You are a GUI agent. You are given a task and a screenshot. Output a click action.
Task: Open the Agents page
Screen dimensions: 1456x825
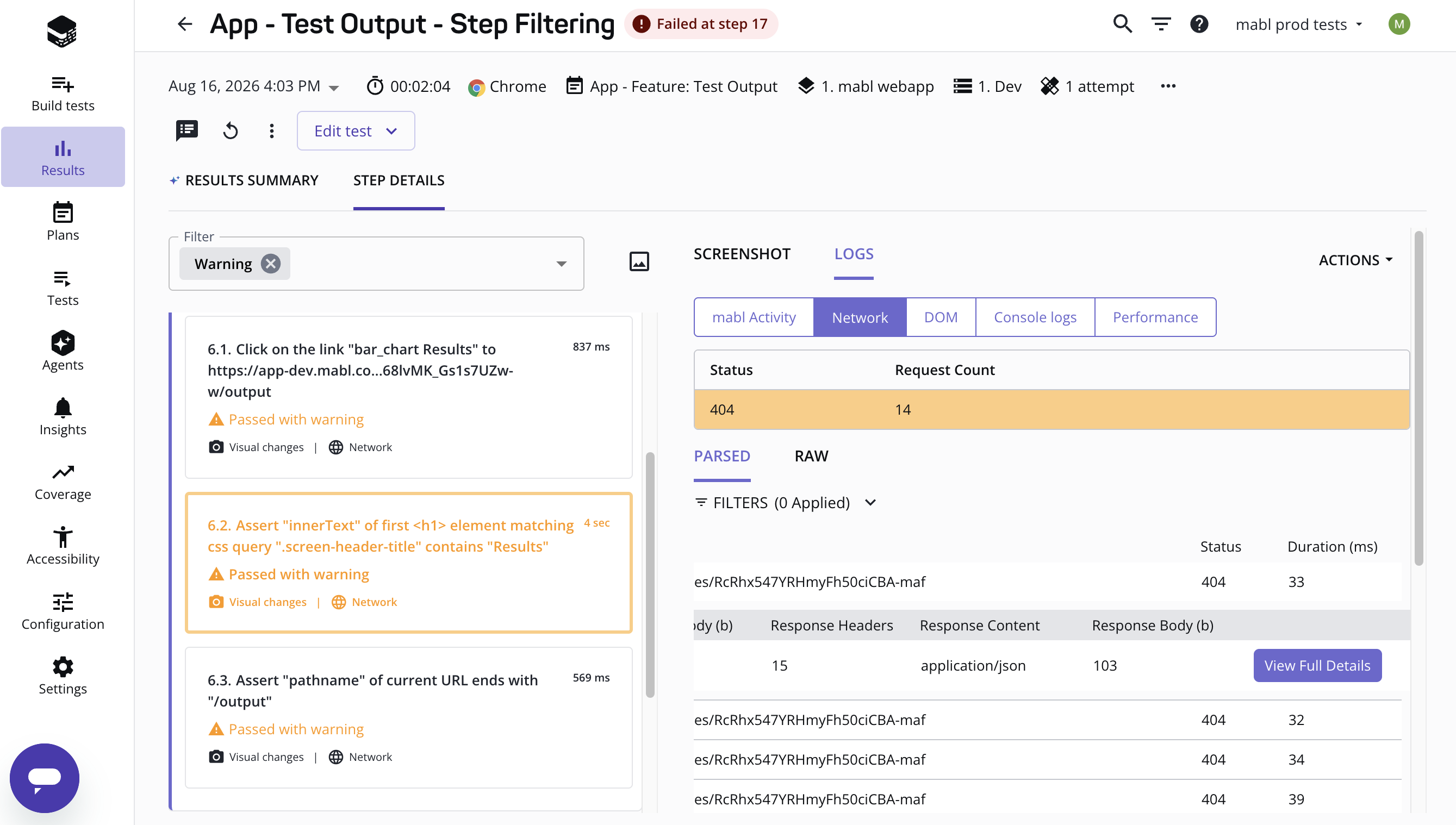63,351
